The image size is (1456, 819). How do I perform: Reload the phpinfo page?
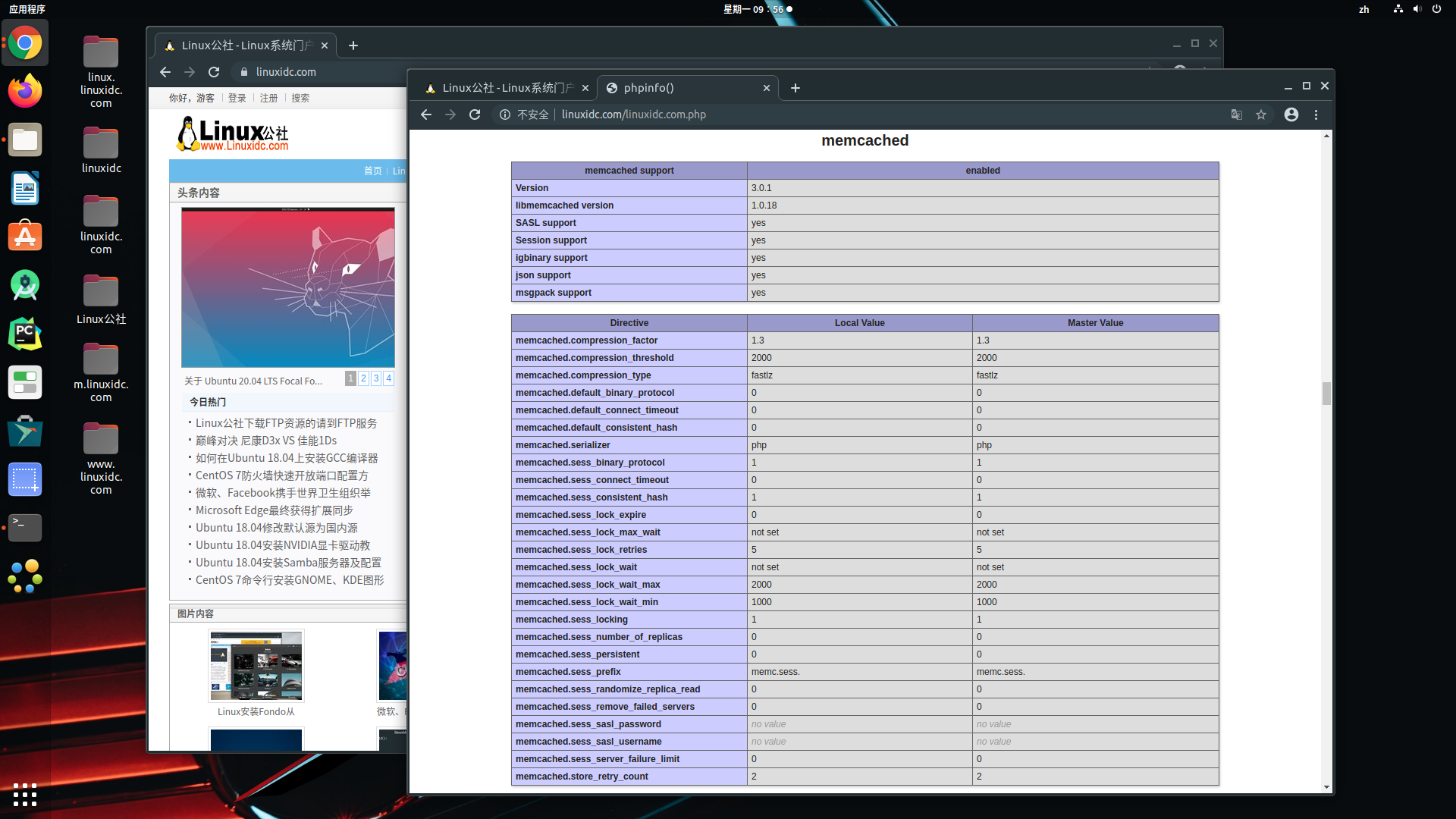[x=475, y=115]
